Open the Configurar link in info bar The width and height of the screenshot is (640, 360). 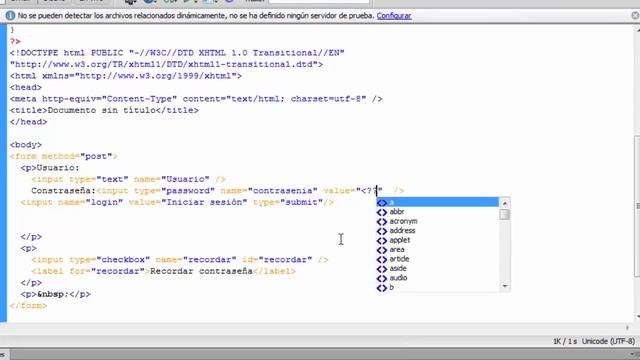[x=393, y=16]
